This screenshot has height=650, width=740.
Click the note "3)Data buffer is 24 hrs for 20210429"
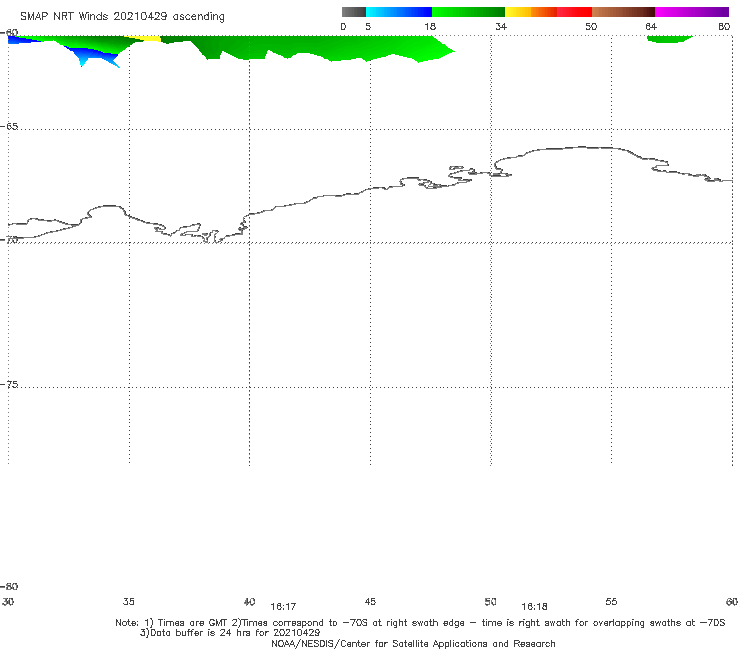tap(230, 633)
